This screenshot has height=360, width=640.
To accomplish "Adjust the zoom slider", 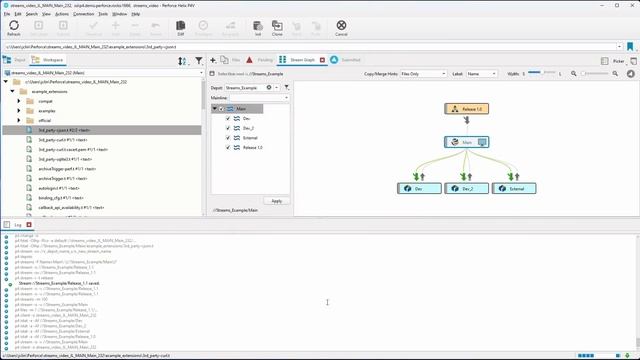I will point(594,73).
